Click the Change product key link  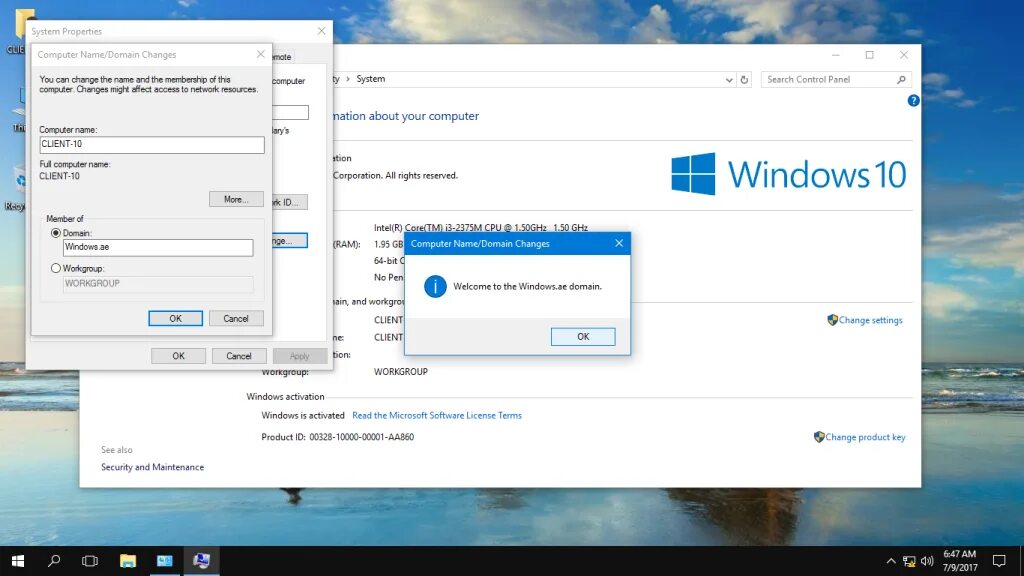865,437
